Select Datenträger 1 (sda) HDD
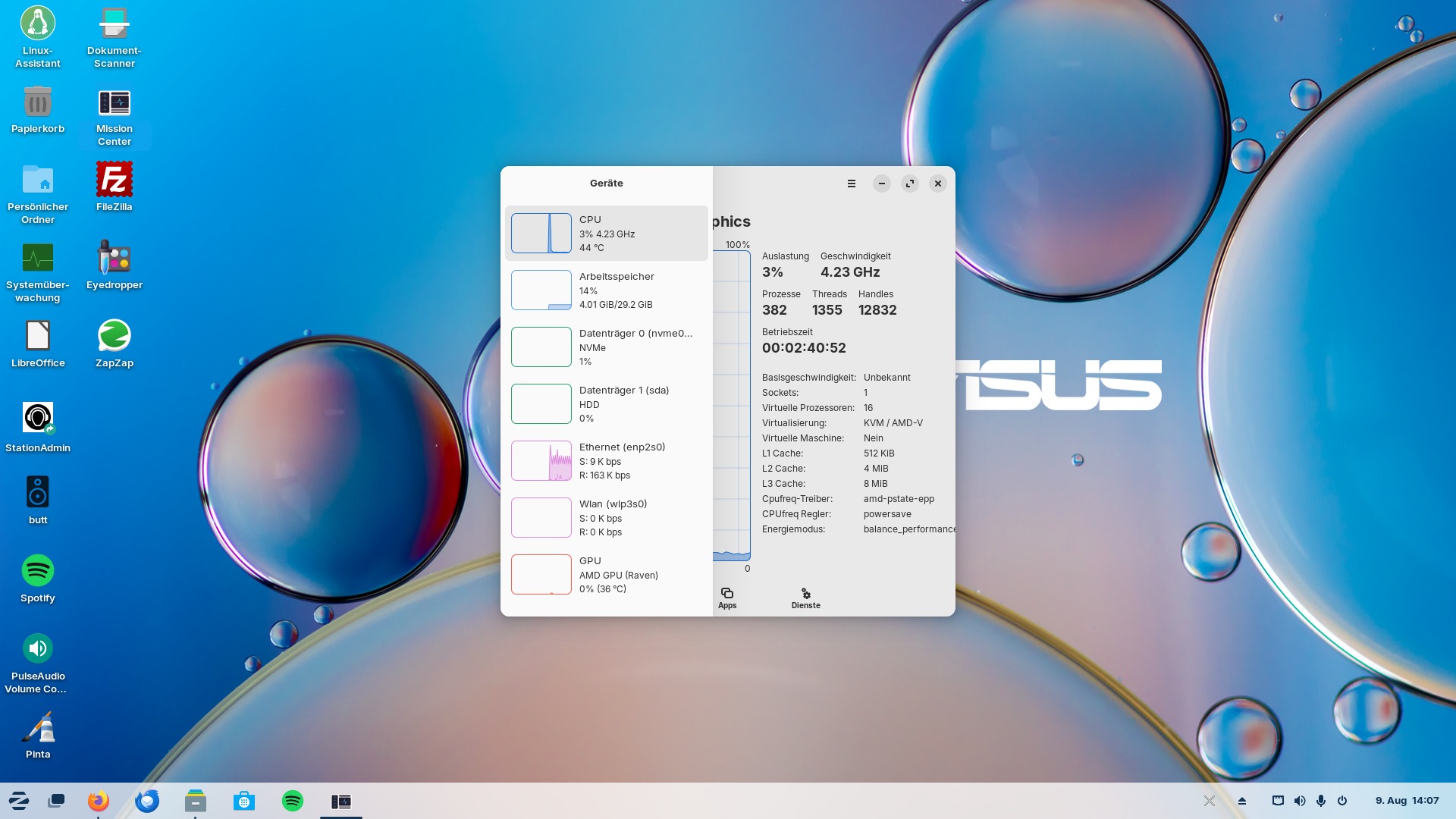 point(606,403)
